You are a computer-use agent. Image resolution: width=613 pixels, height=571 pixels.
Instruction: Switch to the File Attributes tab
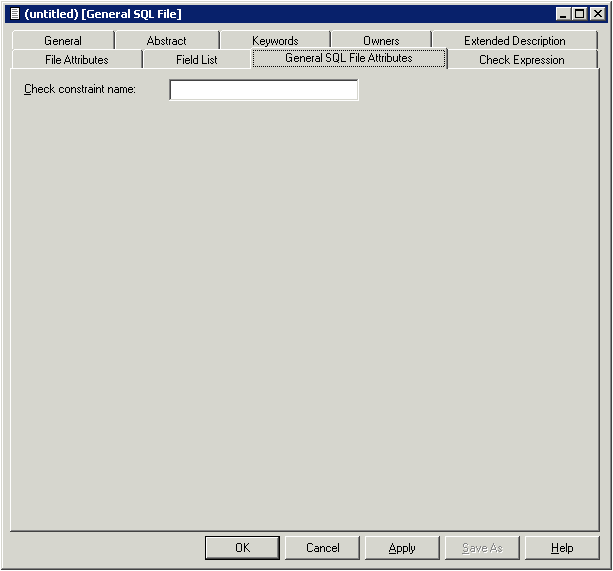click(77, 60)
